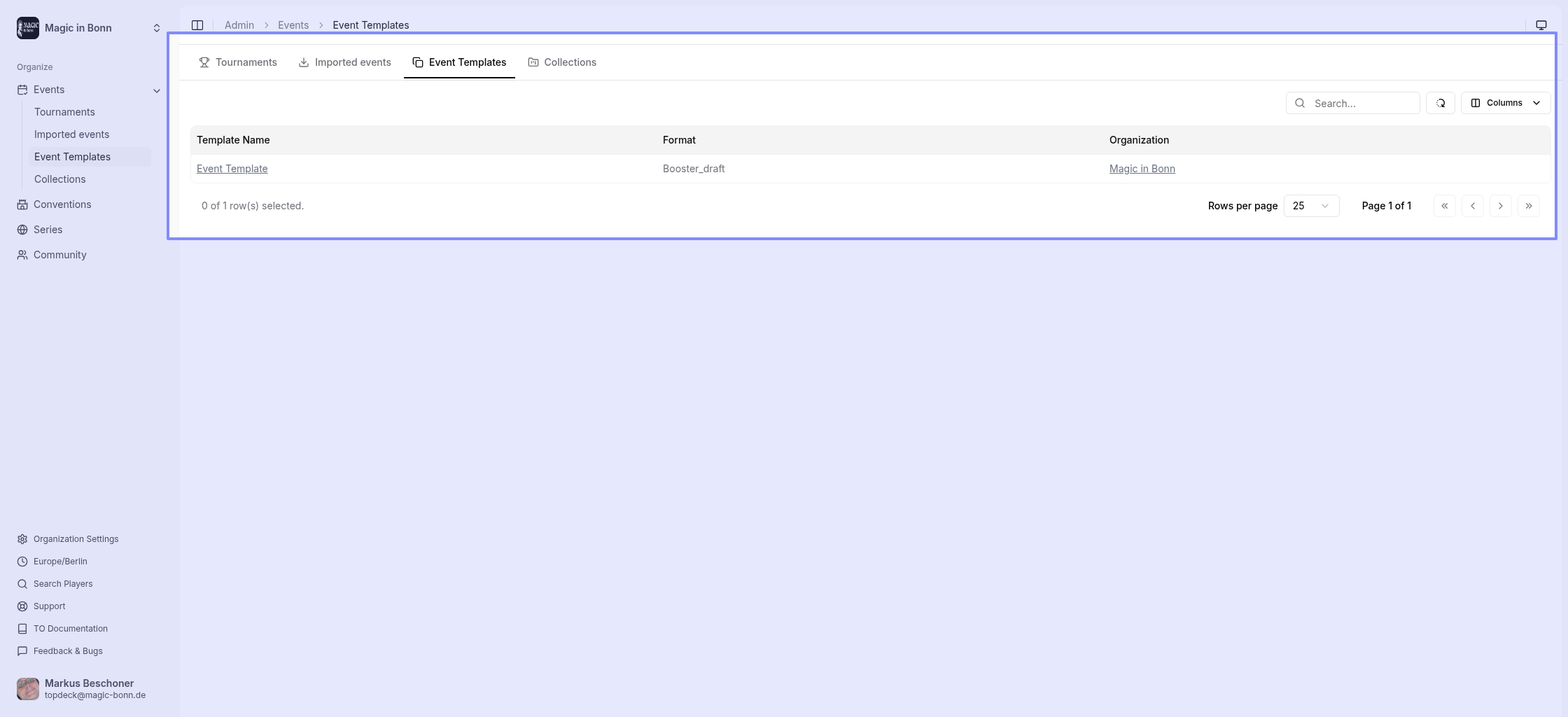Go to the last page button
1568x717 pixels.
coord(1528,206)
